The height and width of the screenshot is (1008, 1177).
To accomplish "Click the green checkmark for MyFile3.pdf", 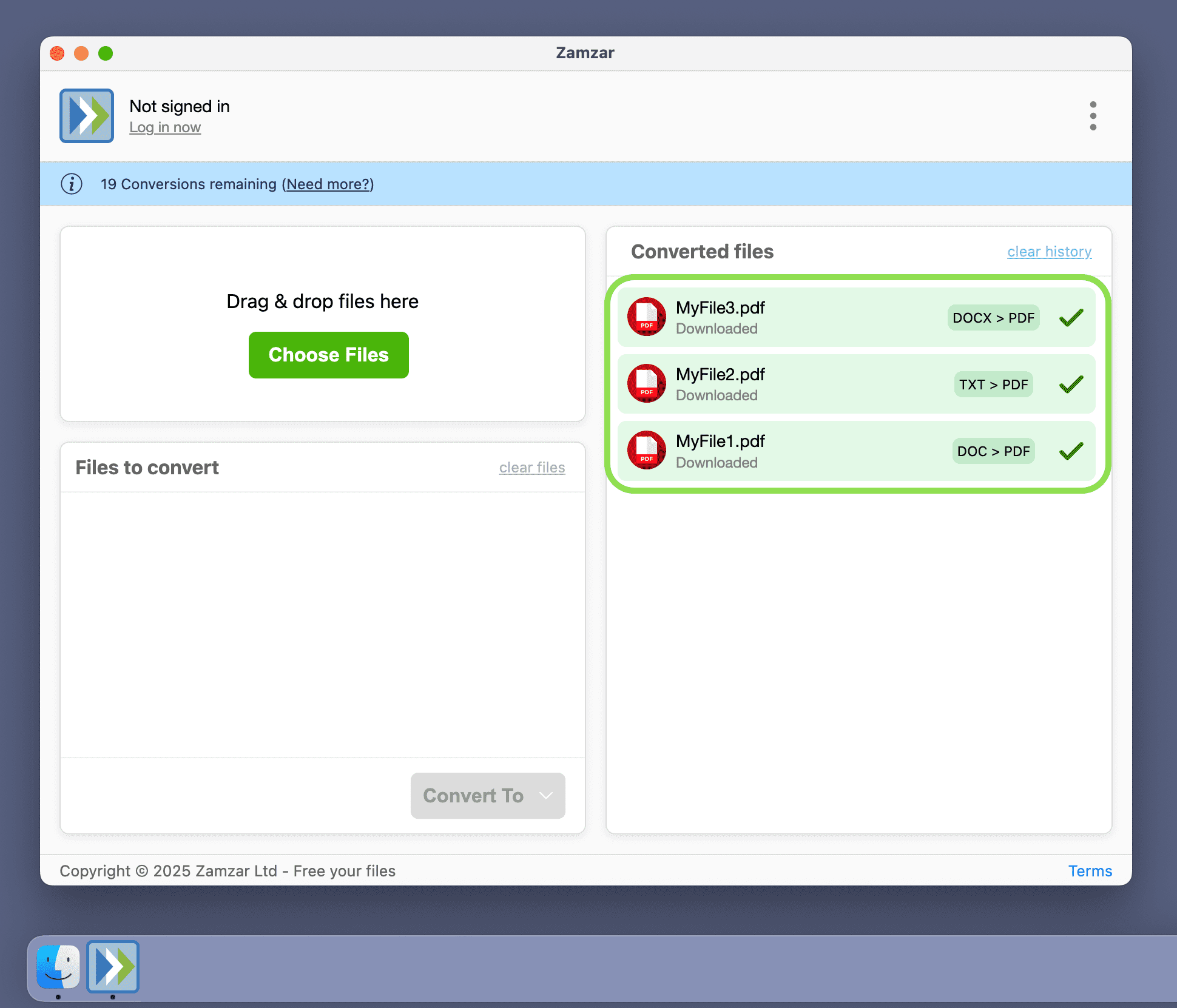I will coord(1071,317).
